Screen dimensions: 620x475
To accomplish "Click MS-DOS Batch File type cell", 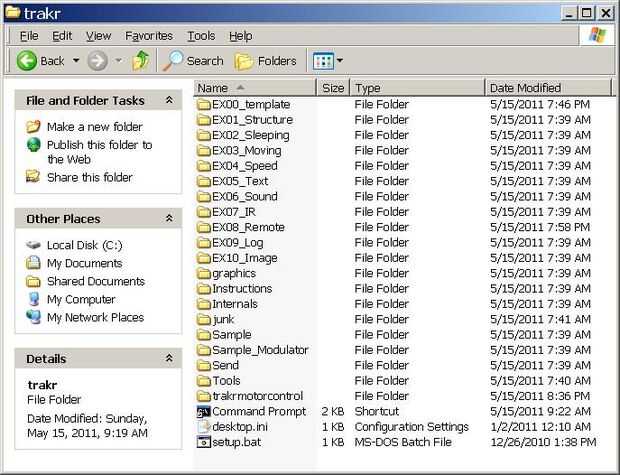I will click(403, 442).
